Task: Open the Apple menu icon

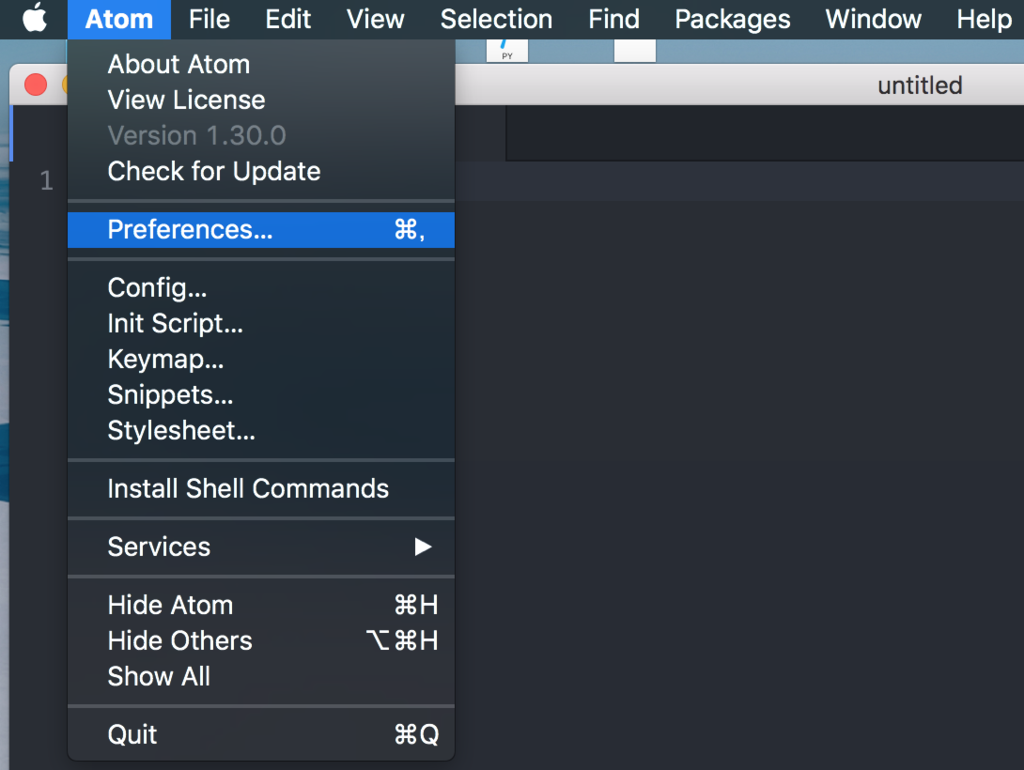Action: click(x=35, y=18)
